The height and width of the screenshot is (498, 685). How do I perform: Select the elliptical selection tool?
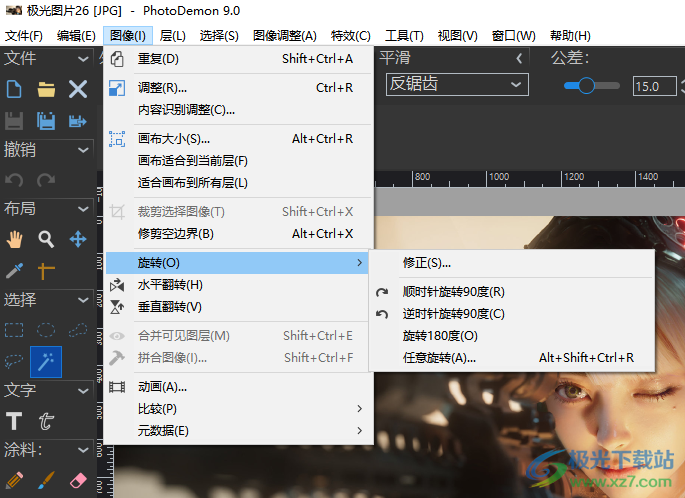tap(46, 330)
